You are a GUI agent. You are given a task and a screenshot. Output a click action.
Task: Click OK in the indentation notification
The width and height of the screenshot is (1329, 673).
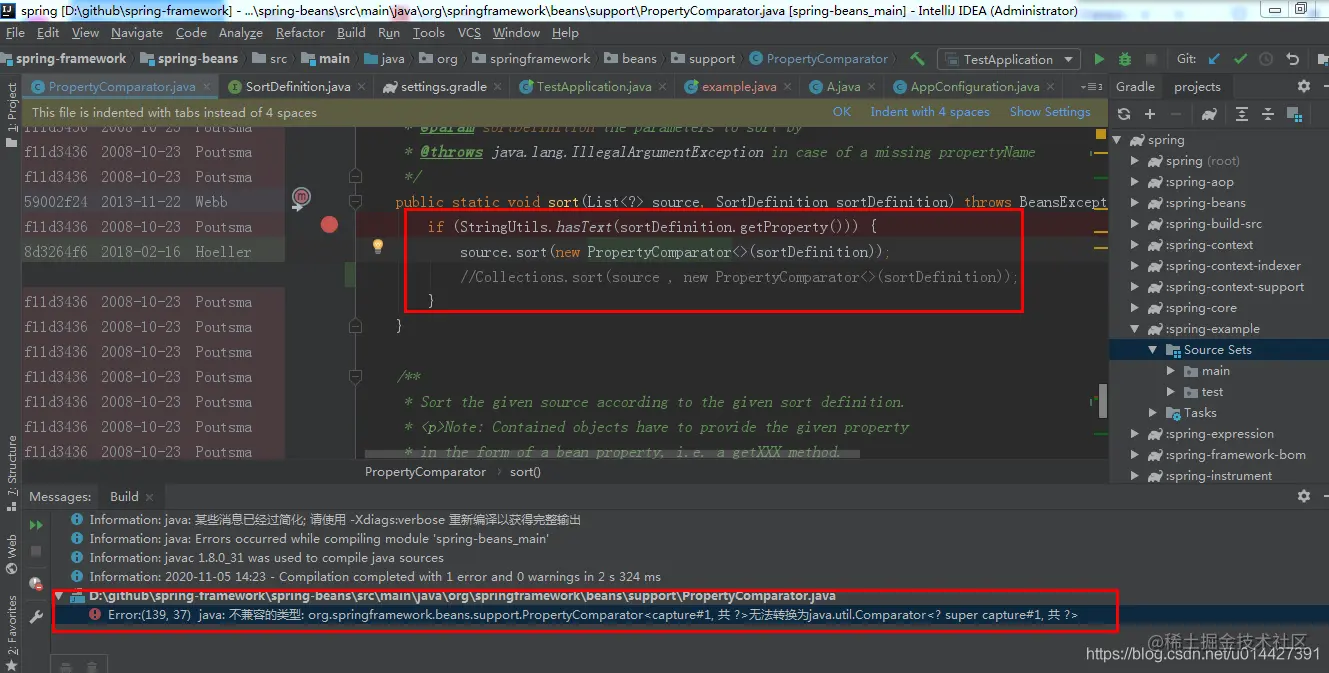tap(842, 112)
